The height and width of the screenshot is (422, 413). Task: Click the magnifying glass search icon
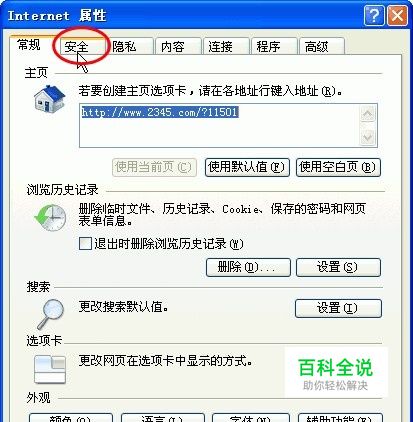click(x=51, y=314)
